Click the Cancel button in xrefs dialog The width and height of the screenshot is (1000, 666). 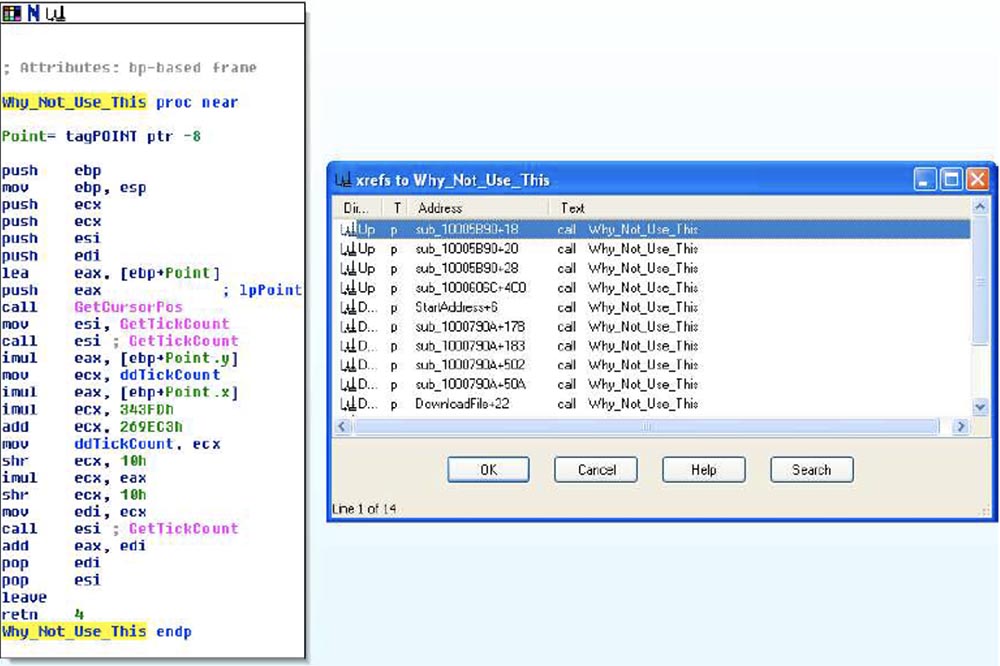(596, 470)
